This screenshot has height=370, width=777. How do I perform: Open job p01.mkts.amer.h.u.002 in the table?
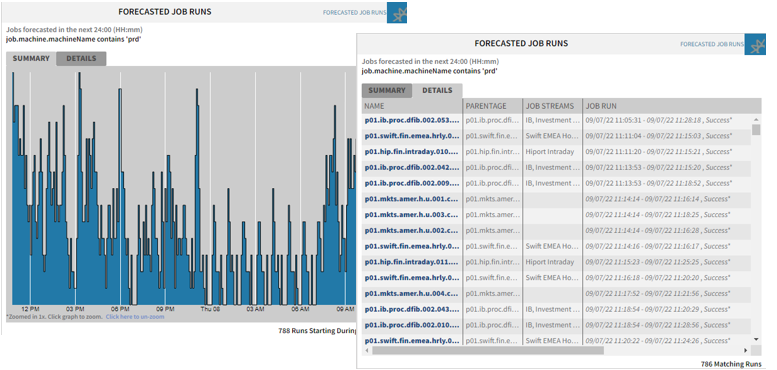pyautogui.click(x=412, y=230)
